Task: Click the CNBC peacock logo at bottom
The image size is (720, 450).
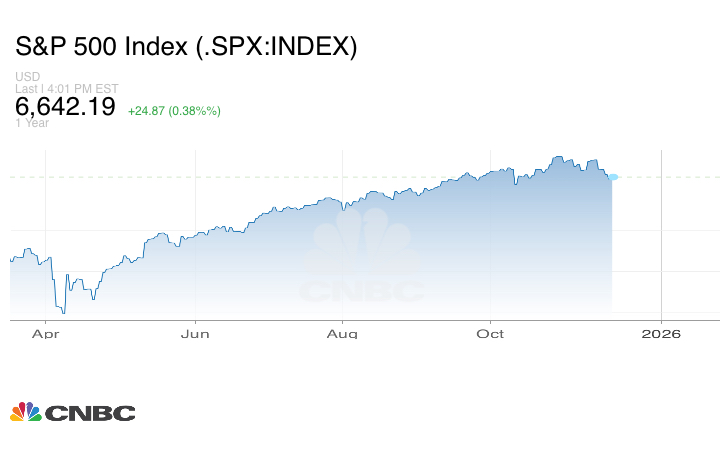Action: (26, 412)
